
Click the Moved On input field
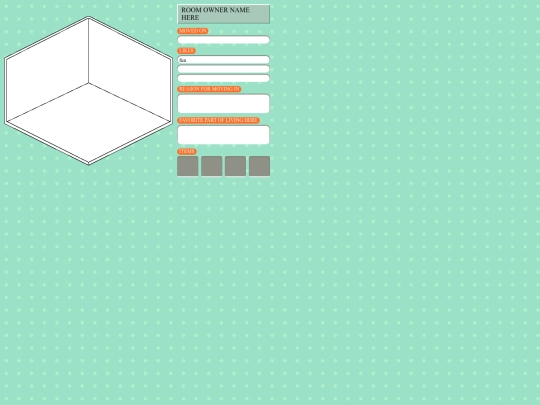(x=224, y=40)
